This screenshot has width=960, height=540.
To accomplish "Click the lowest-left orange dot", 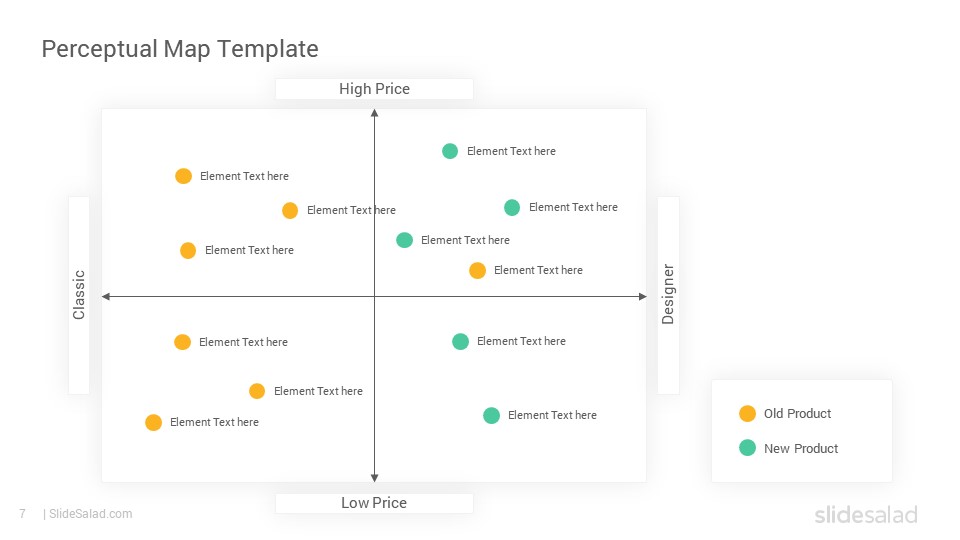I will coord(153,422).
